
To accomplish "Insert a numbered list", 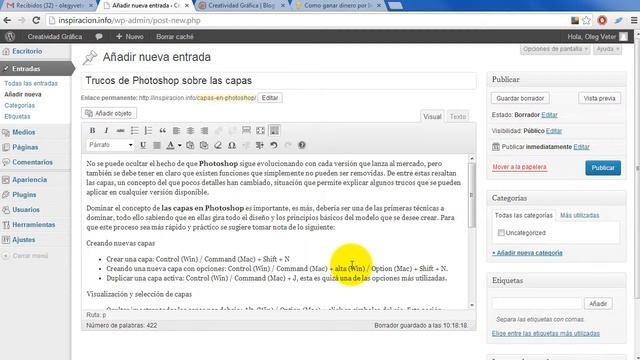I will (148, 131).
